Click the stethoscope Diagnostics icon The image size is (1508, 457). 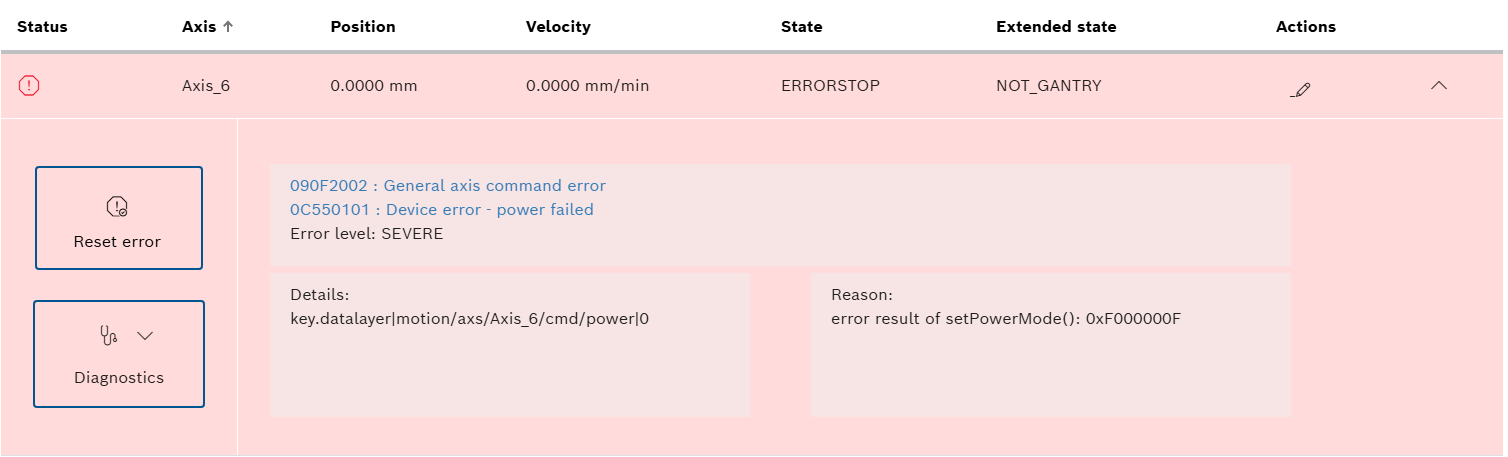(109, 336)
